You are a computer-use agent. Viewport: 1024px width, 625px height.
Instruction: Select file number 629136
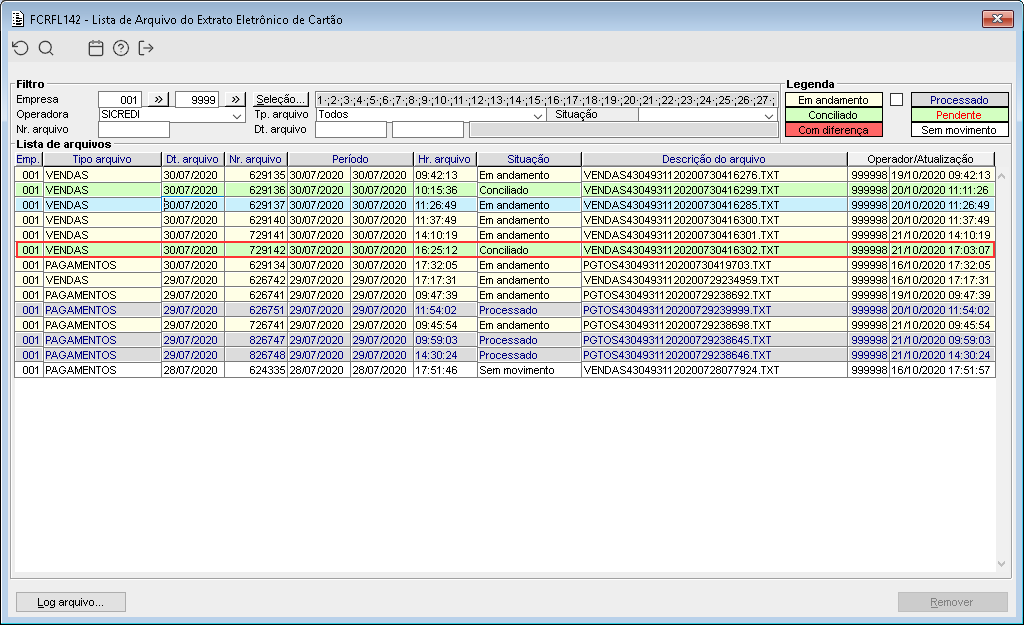(x=504, y=190)
